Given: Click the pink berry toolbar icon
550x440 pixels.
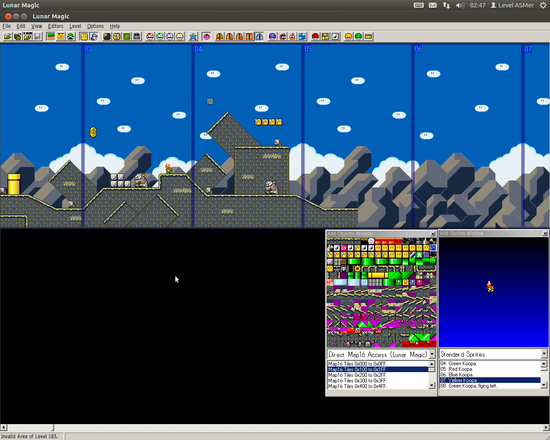Looking at the screenshot, I should (x=206, y=36).
